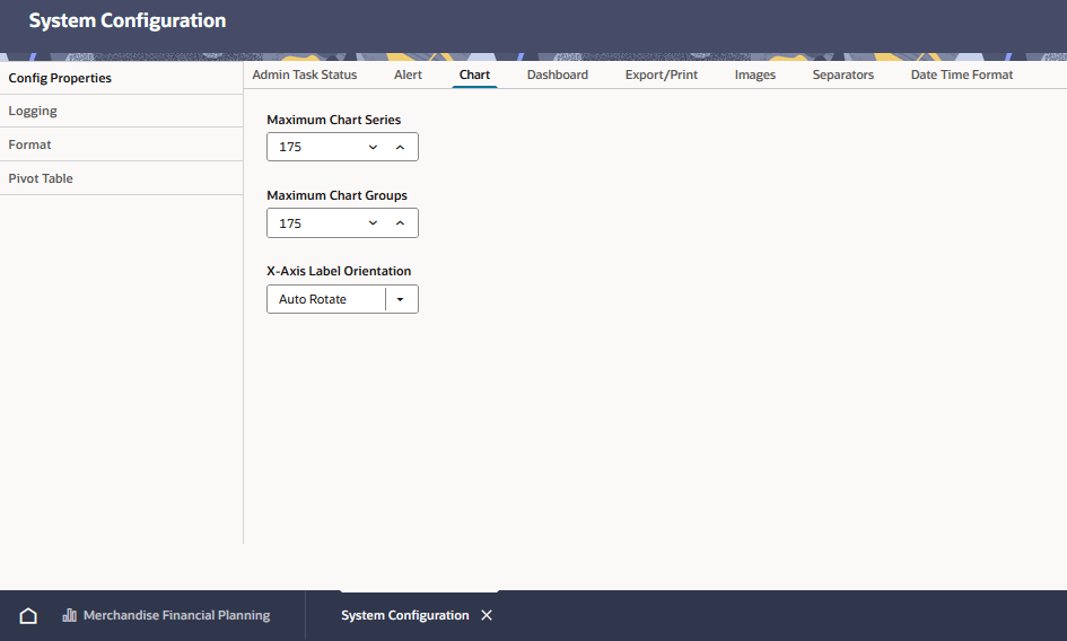Go to the home icon in bottom bar
Screen dimensions: 1067x641
pos(28,616)
